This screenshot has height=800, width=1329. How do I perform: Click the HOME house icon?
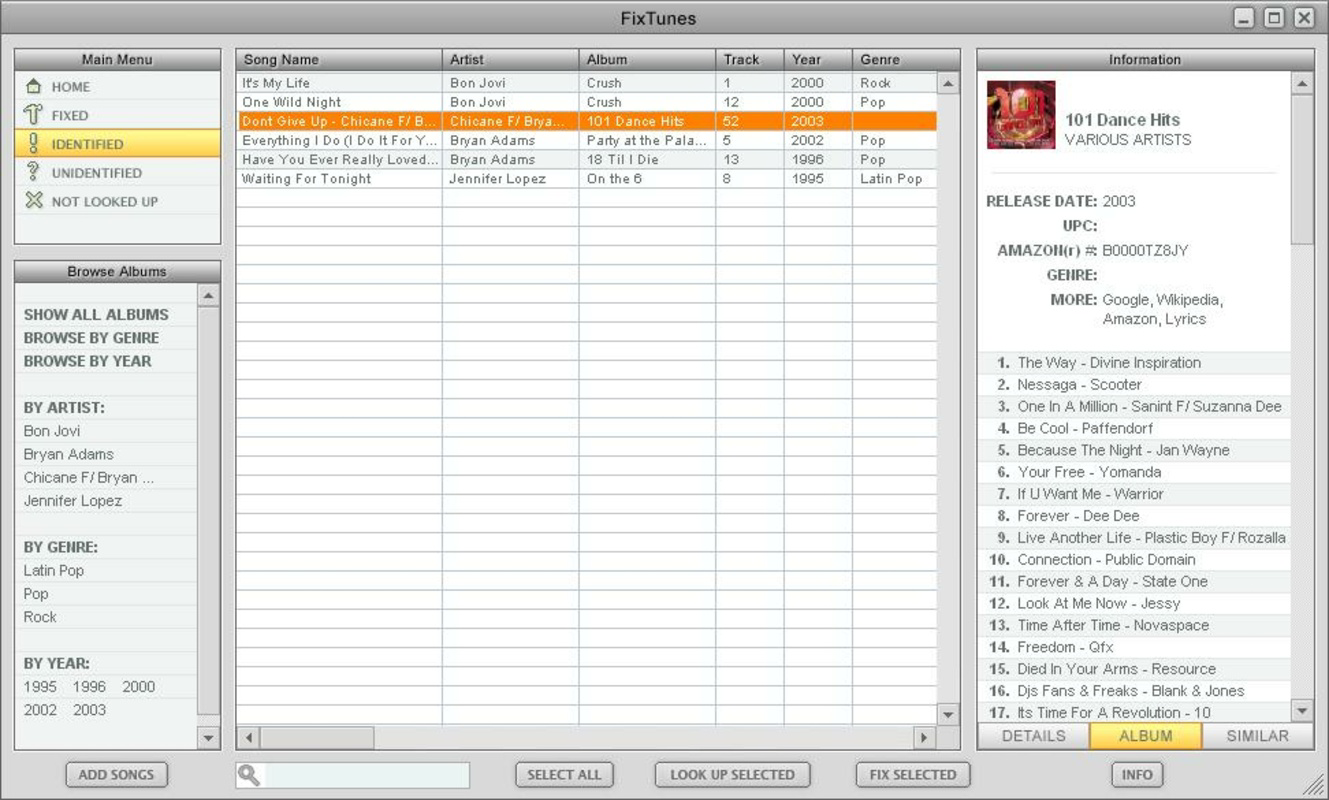[34, 87]
